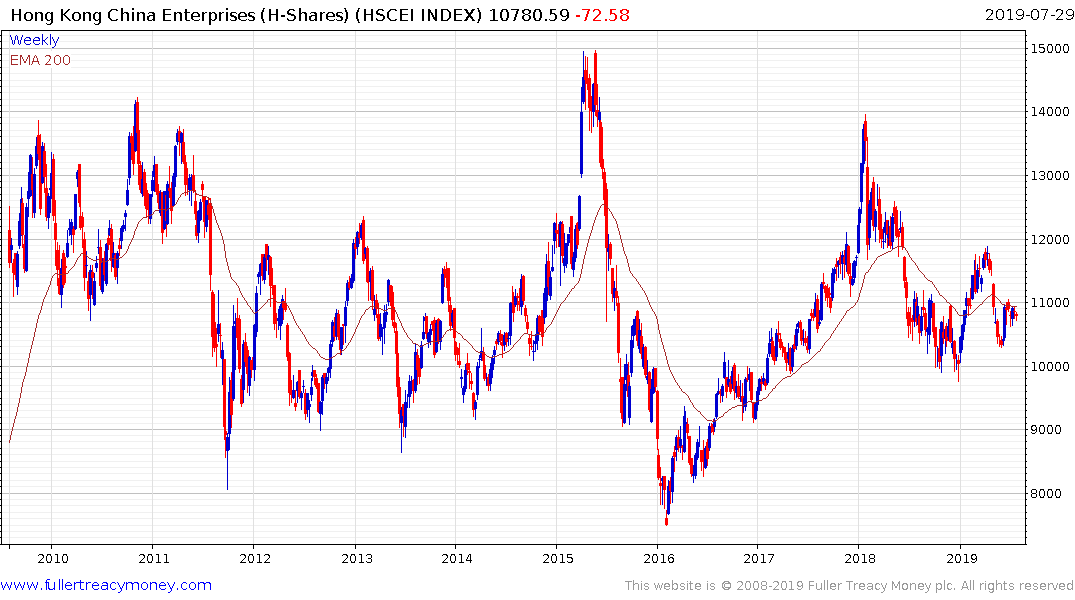Click the chart title 'Hong Kong China Enterprises (H-Shares)'
This screenshot has height=600, width=1075.
(x=180, y=15)
